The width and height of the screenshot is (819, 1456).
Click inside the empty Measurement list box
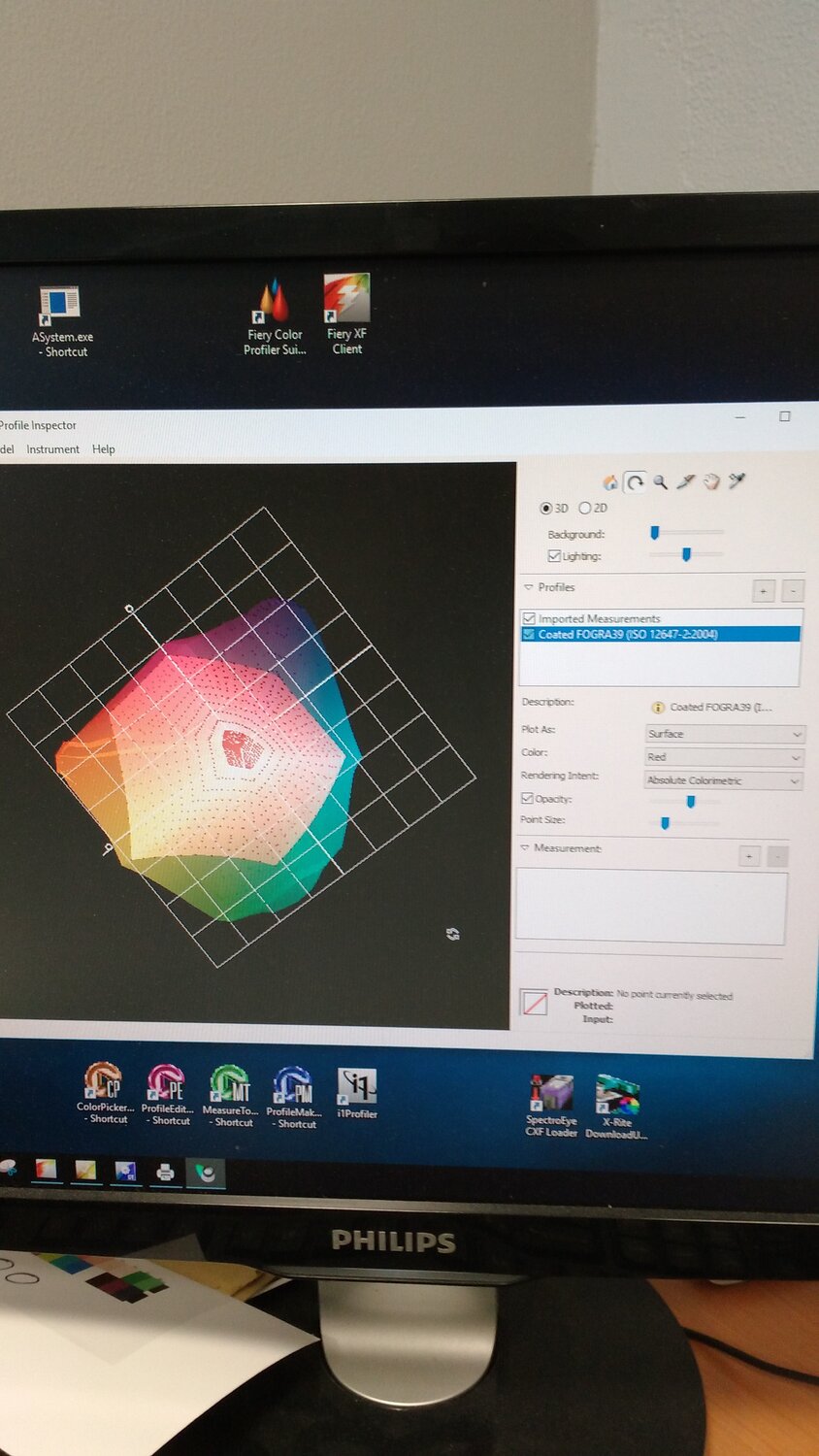[x=650, y=907]
